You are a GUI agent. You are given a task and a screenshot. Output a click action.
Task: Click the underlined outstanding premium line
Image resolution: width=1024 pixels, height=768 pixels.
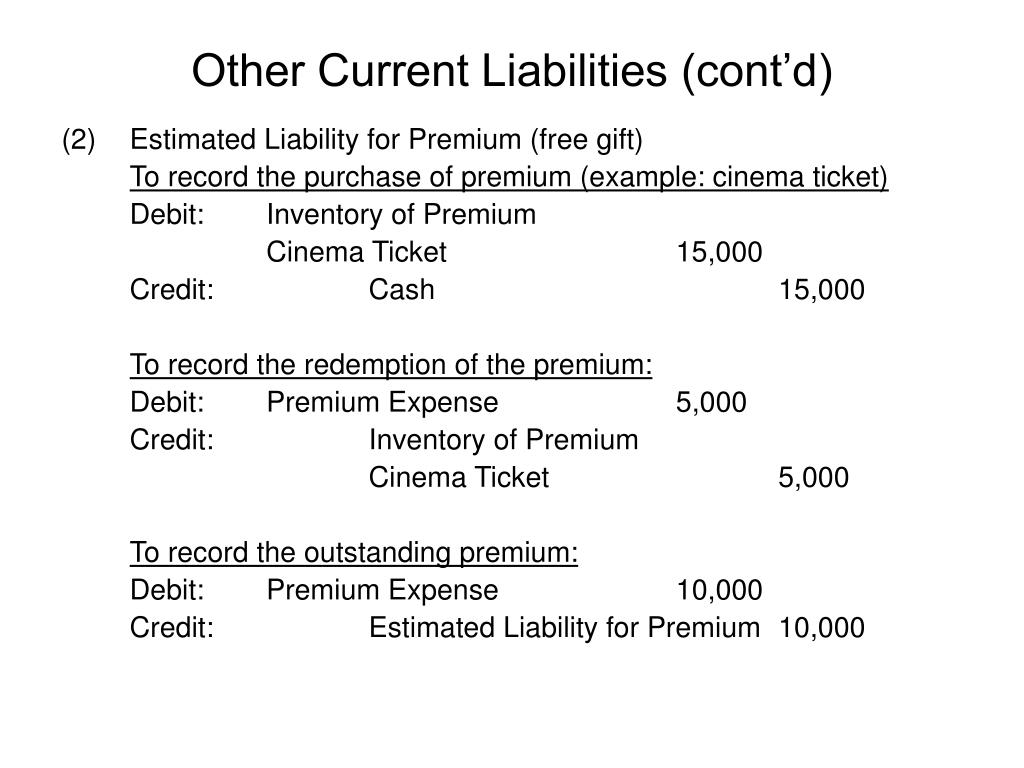tap(353, 553)
